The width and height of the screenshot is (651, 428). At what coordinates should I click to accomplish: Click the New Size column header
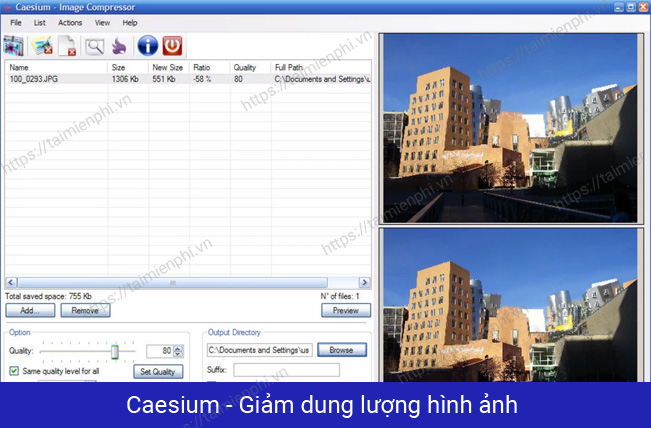[x=169, y=67]
